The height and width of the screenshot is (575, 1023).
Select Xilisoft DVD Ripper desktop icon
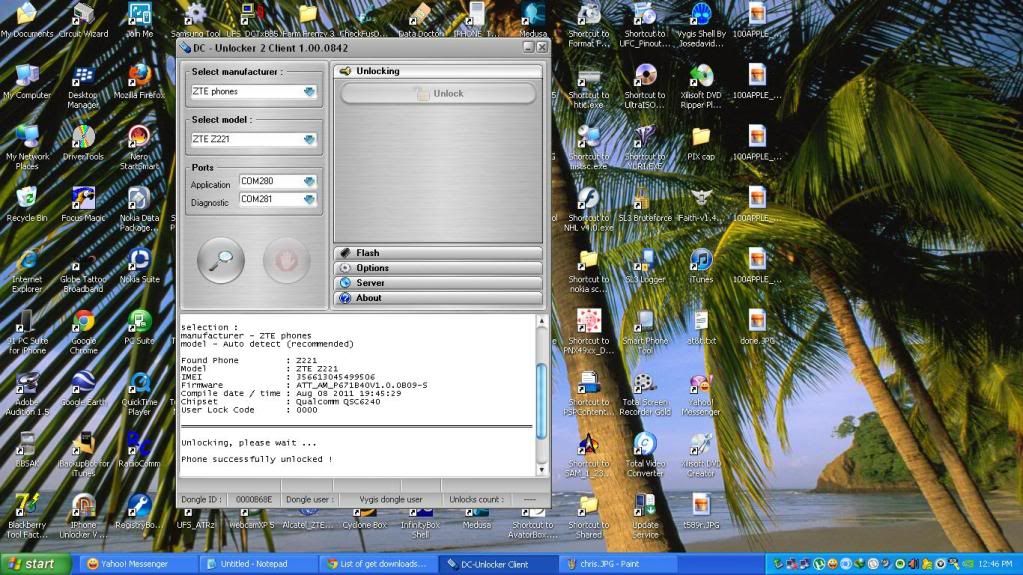[x=701, y=87]
